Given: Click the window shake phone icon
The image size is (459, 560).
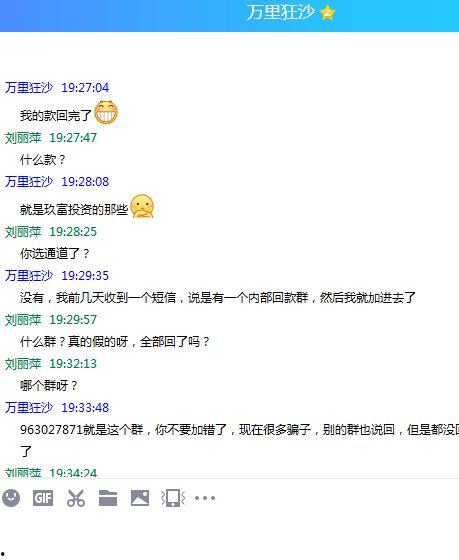Looking at the screenshot, I should pyautogui.click(x=173, y=498).
